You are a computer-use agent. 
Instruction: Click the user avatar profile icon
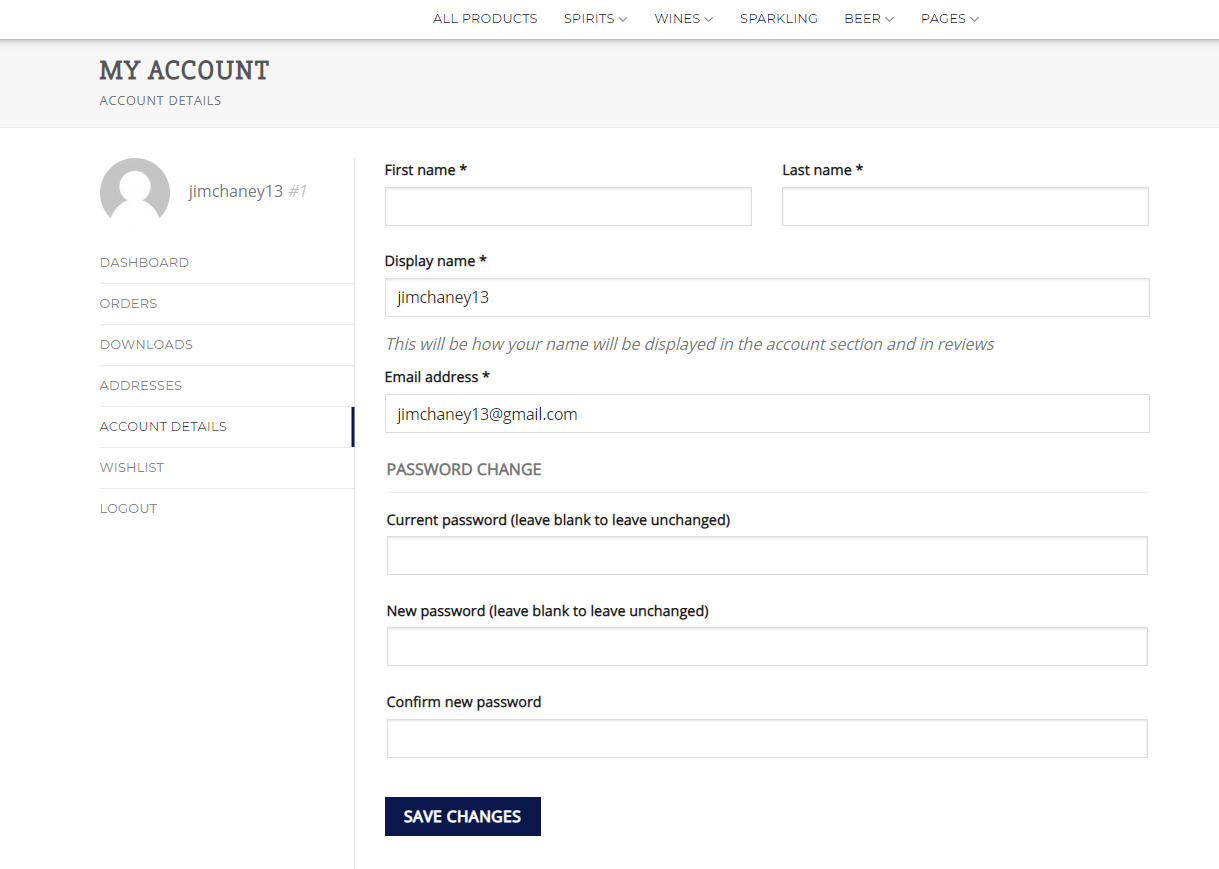134,191
